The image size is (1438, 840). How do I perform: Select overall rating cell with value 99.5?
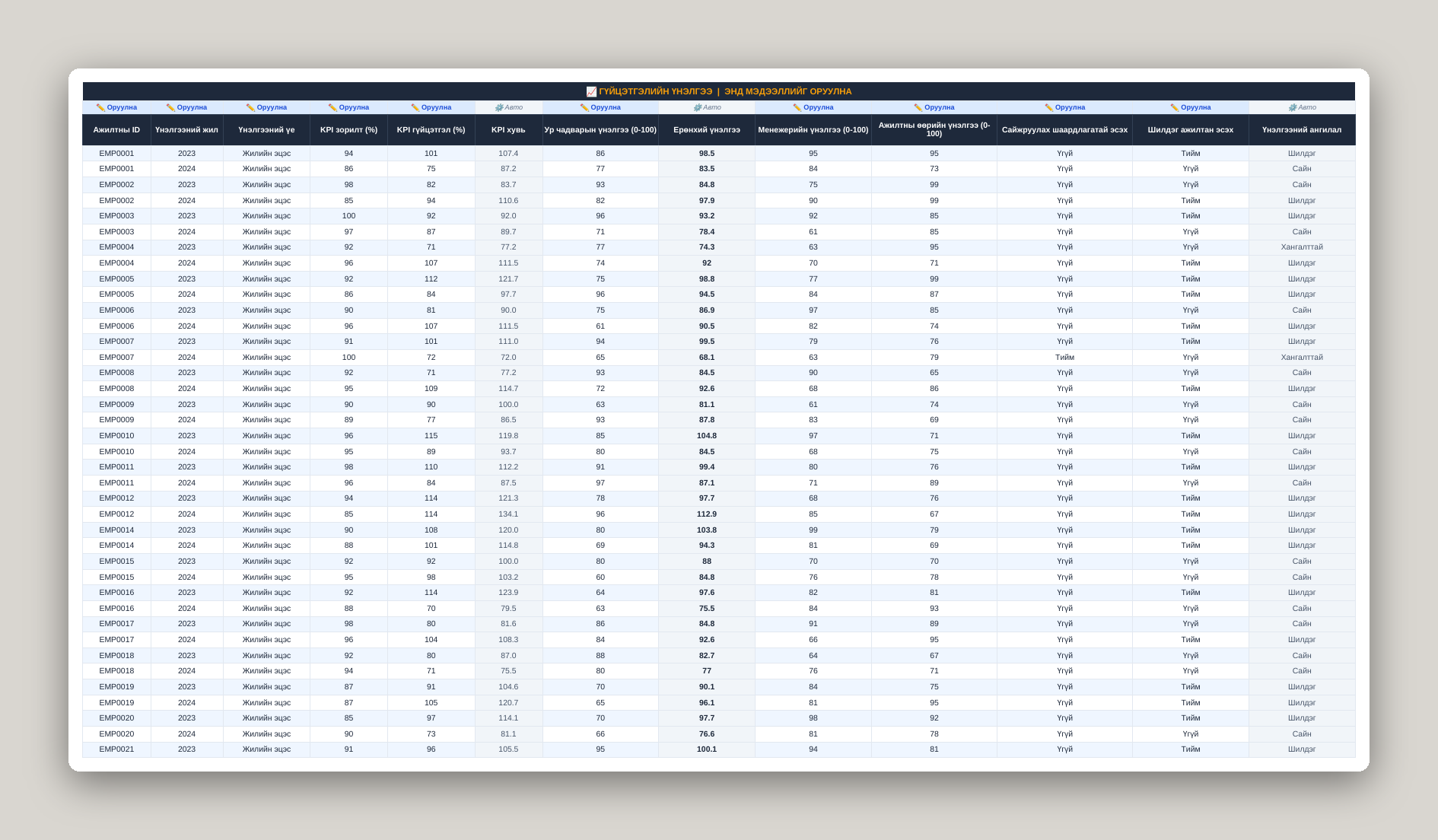point(707,342)
